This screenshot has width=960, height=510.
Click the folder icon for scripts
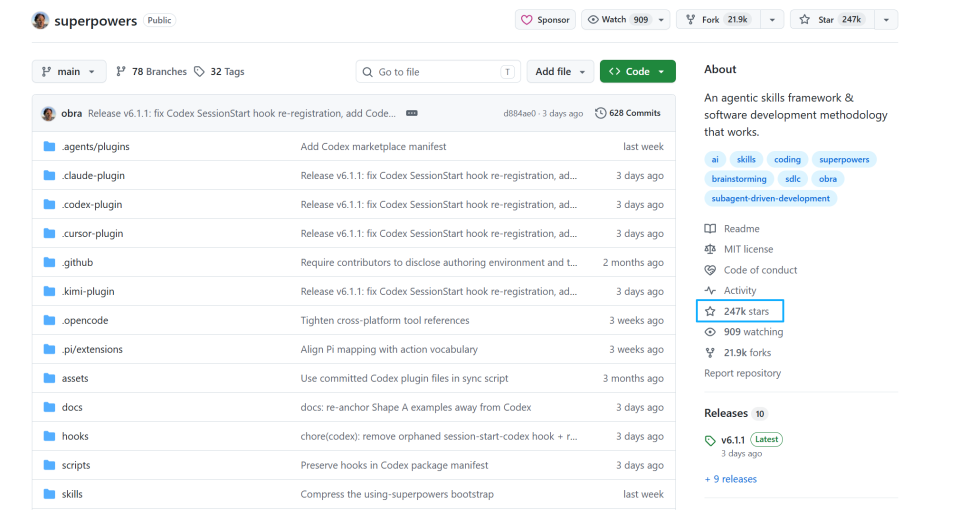[50, 465]
